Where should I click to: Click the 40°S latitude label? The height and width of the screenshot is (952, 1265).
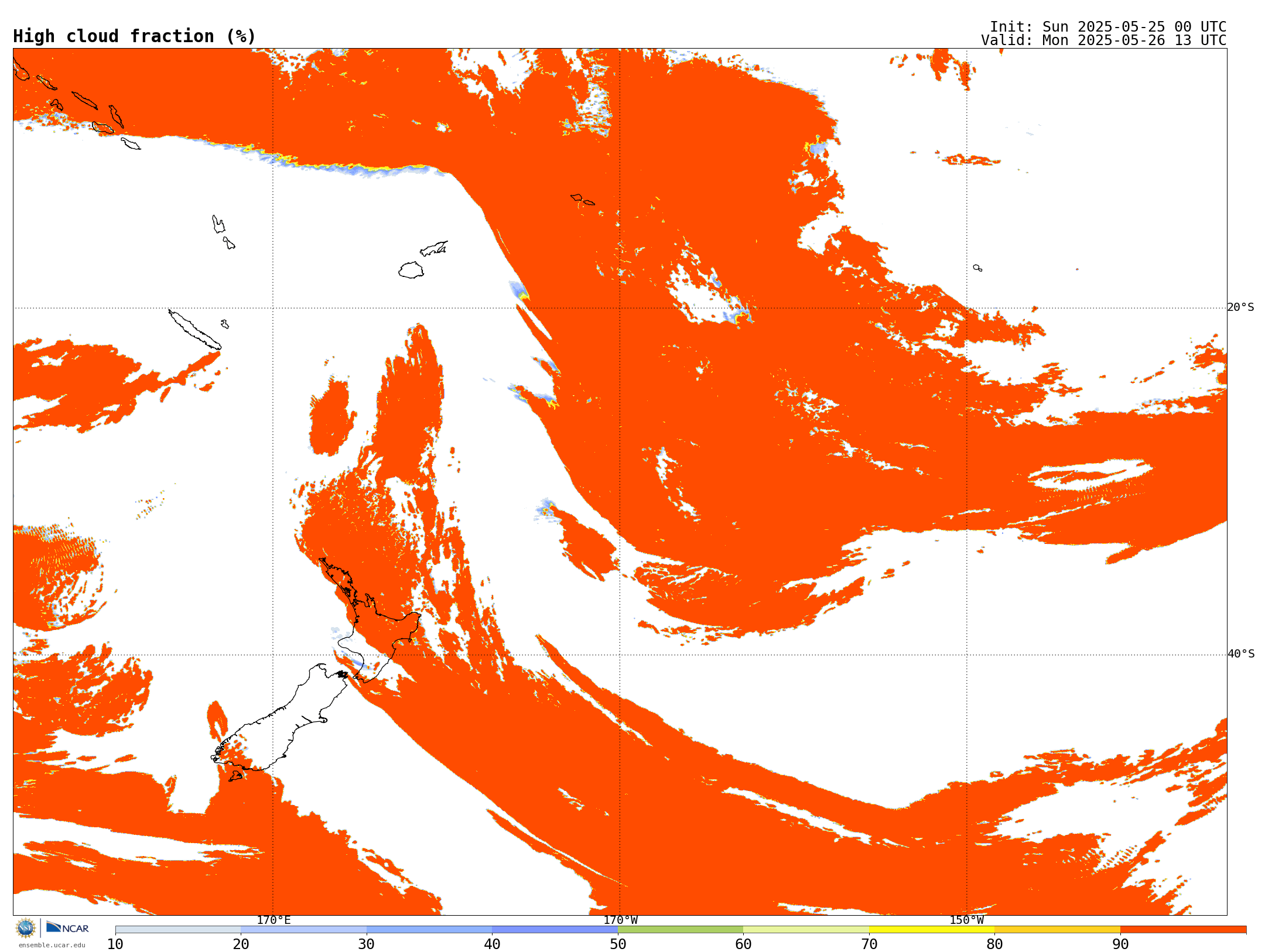pyautogui.click(x=1241, y=654)
